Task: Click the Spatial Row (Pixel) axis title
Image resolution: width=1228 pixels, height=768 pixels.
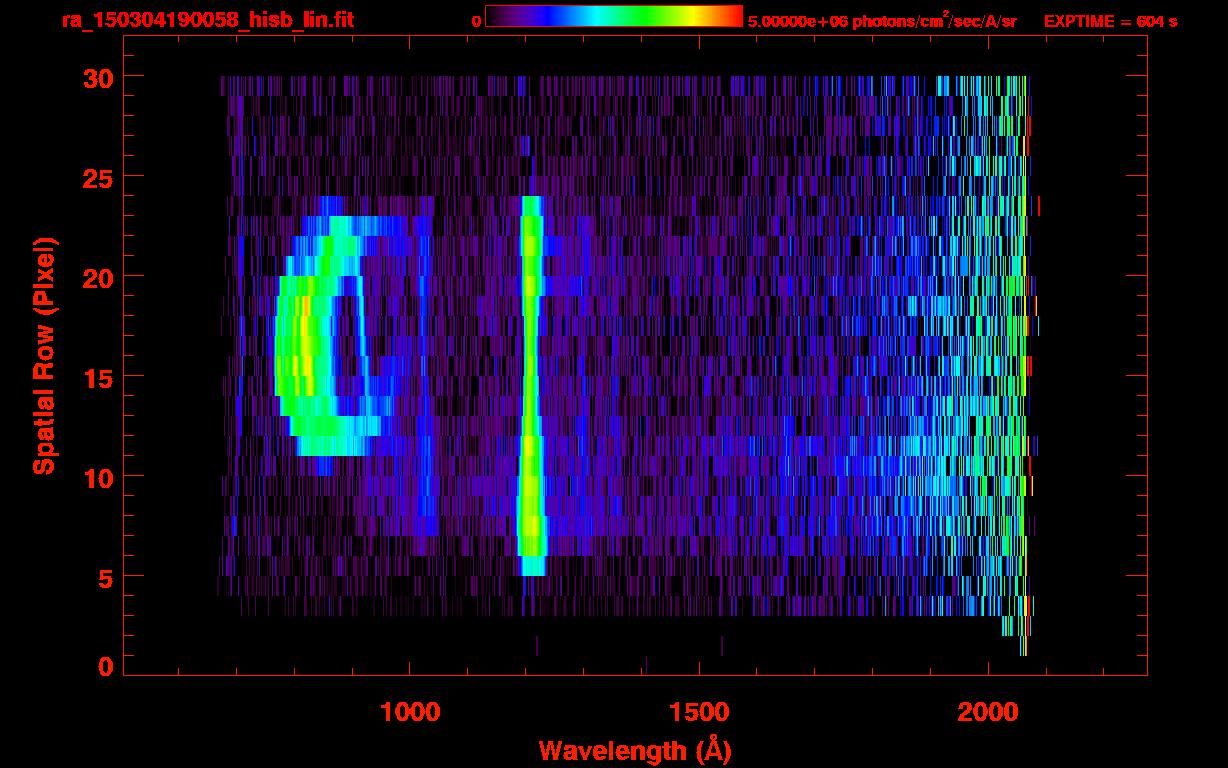Action: (x=45, y=355)
